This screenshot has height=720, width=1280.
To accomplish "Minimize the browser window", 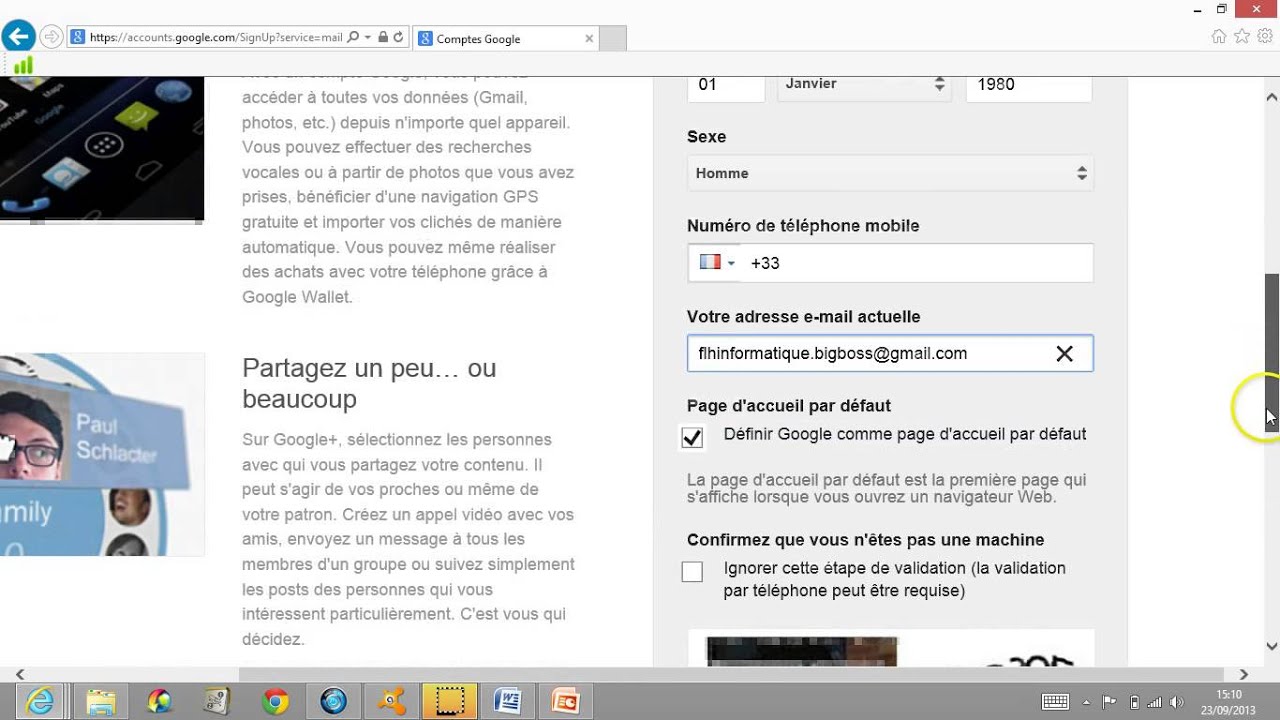I will [x=1197, y=9].
